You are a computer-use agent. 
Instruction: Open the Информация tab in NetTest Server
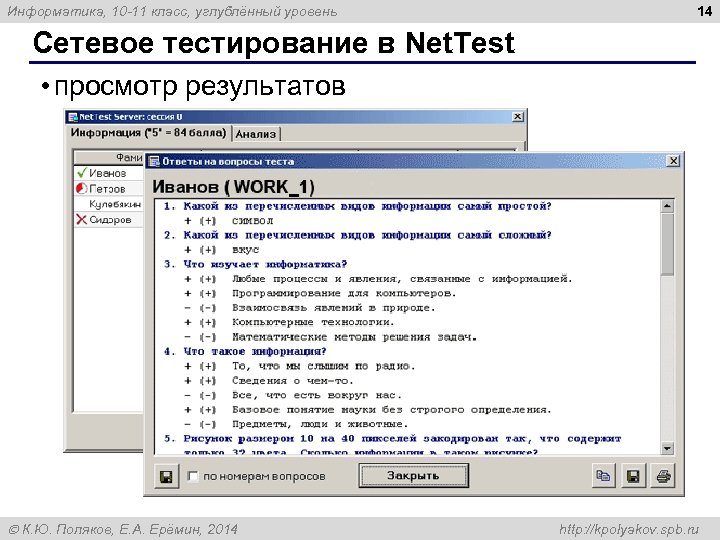click(x=148, y=133)
